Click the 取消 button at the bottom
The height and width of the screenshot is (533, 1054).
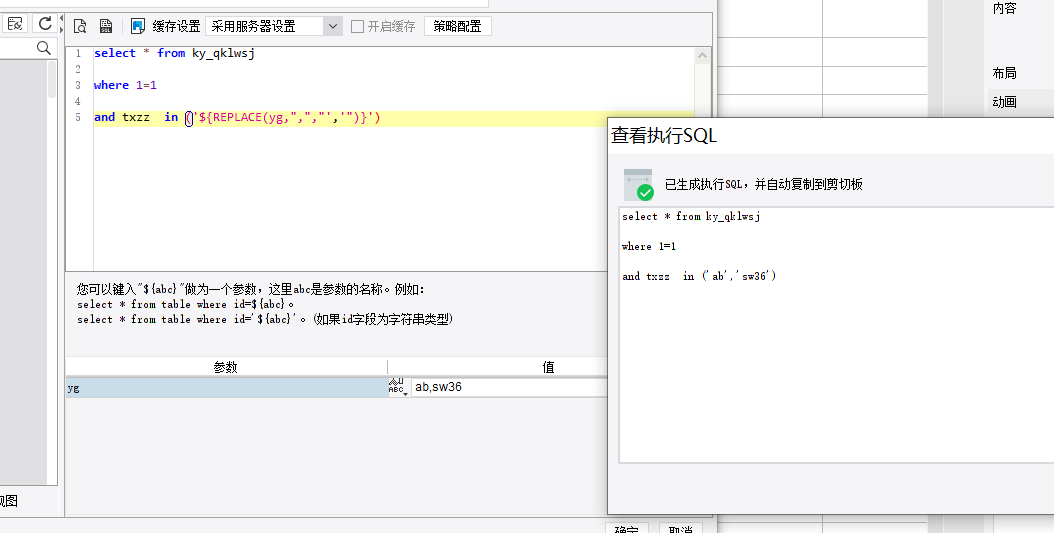point(681,528)
